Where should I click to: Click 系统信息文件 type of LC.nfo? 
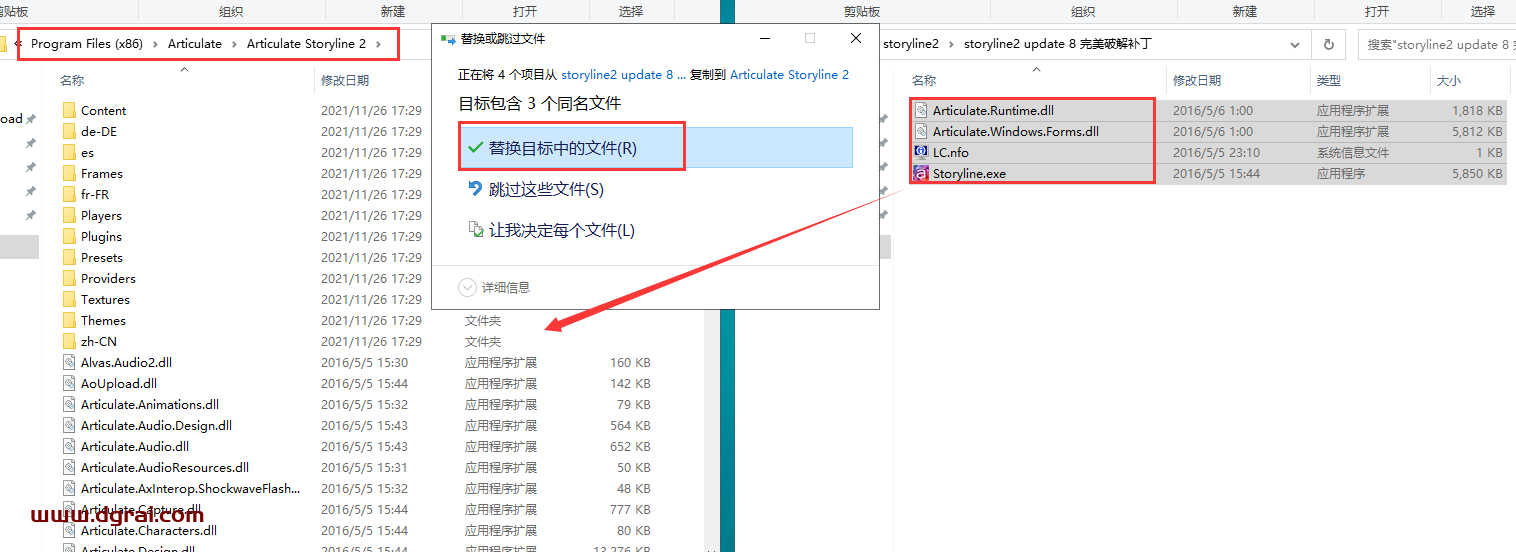(1353, 152)
